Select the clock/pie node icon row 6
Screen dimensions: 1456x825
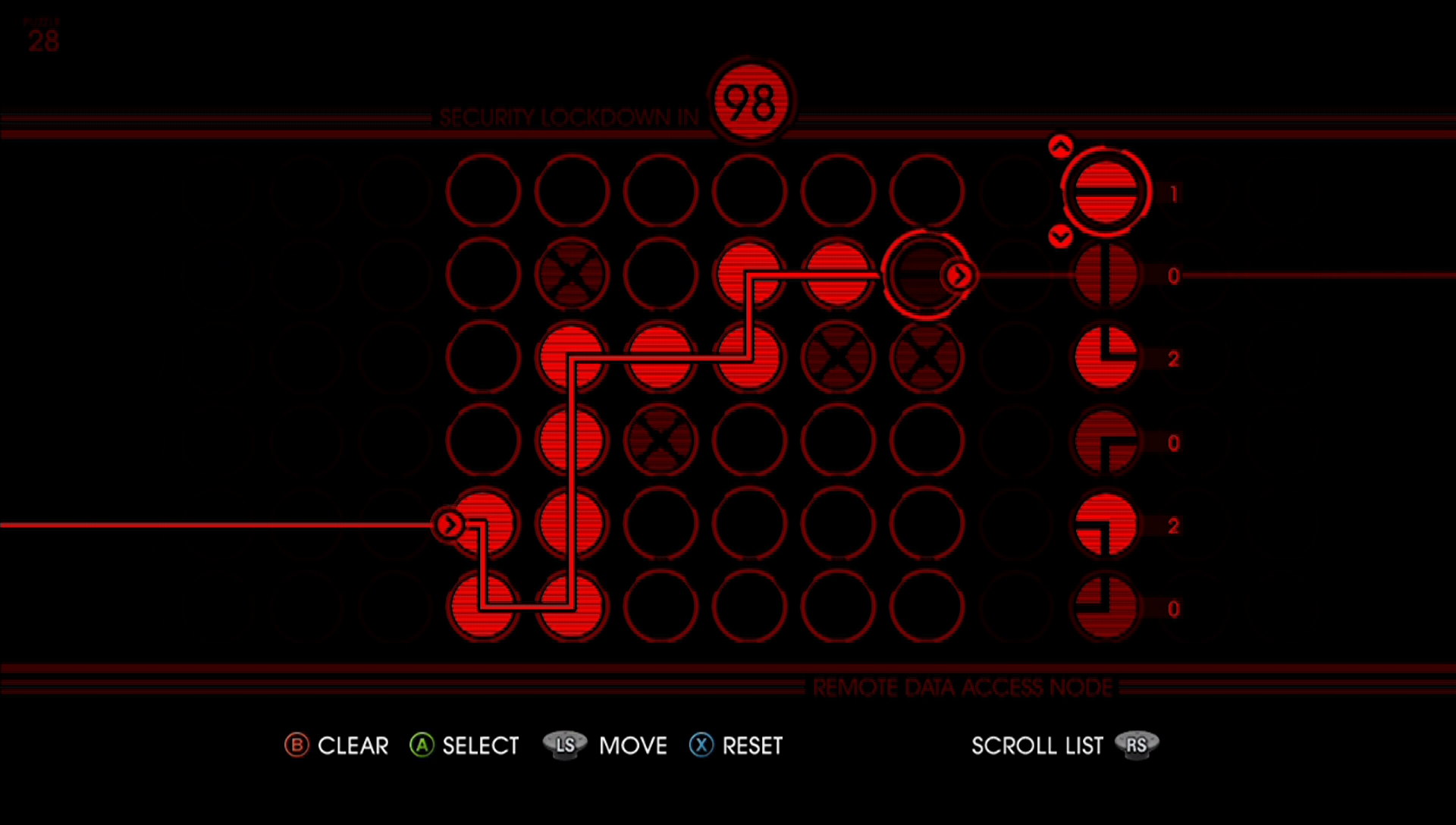click(1101, 609)
